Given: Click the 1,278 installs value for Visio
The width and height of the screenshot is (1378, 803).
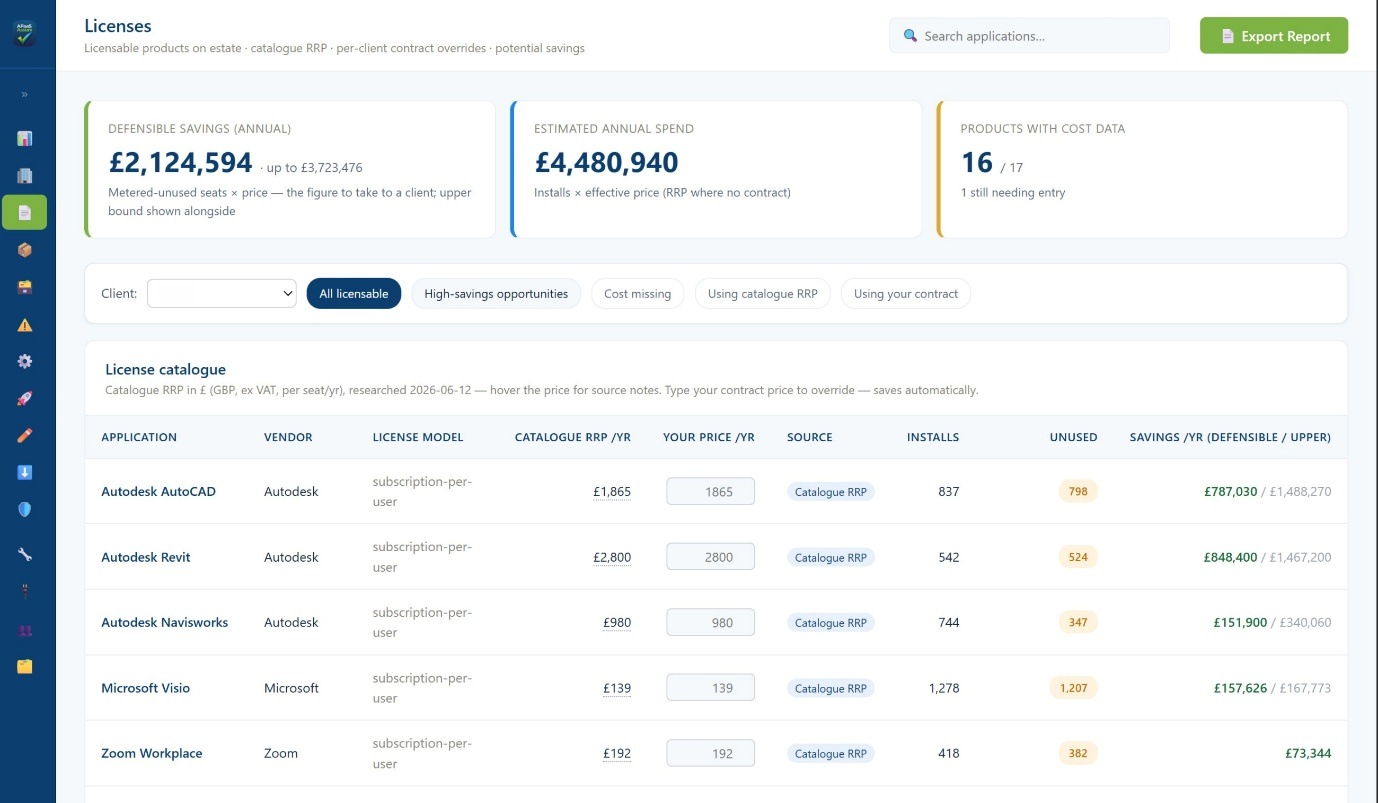Looking at the screenshot, I should click(944, 688).
